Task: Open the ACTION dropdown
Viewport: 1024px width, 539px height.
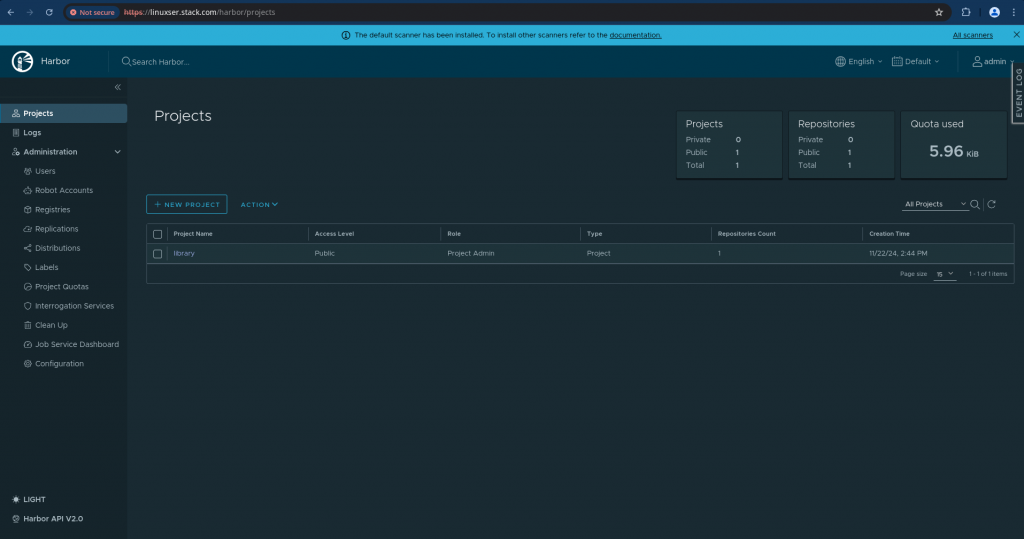Action: (x=259, y=204)
